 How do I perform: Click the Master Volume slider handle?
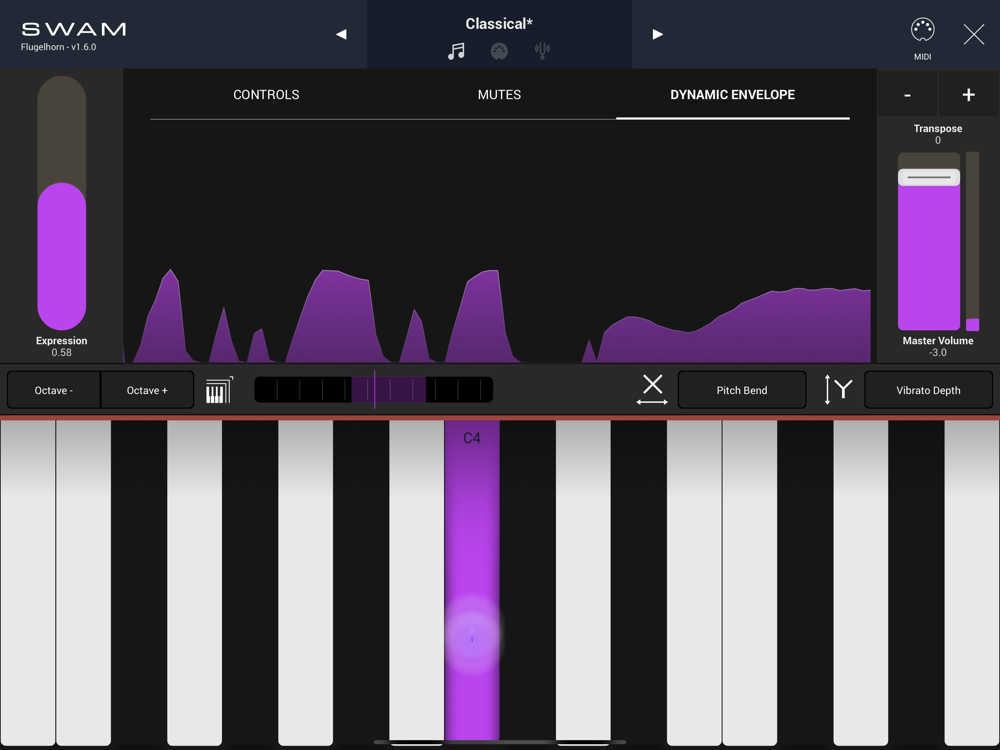pyautogui.click(x=929, y=177)
